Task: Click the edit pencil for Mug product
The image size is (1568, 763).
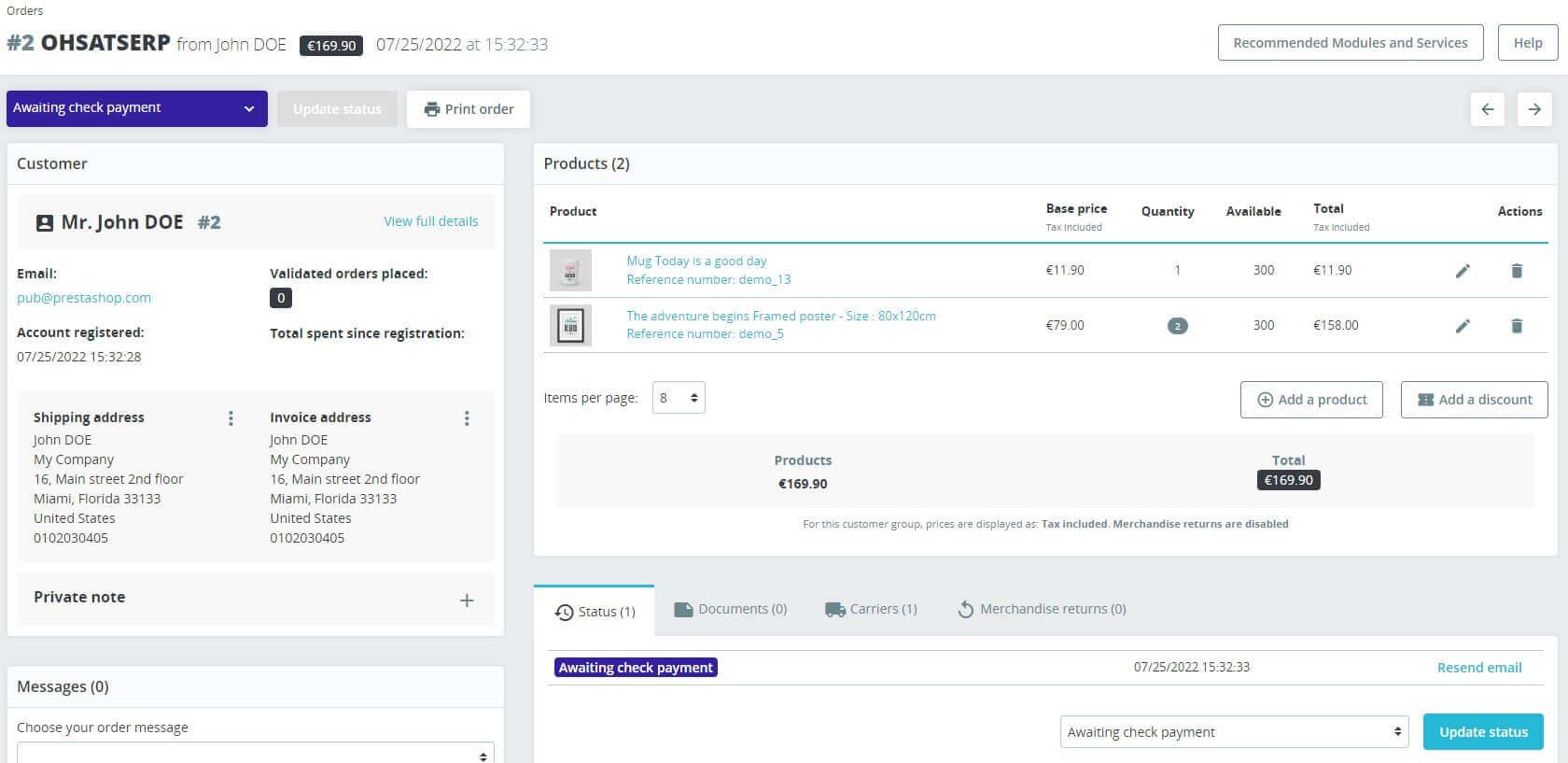Action: tap(1463, 271)
